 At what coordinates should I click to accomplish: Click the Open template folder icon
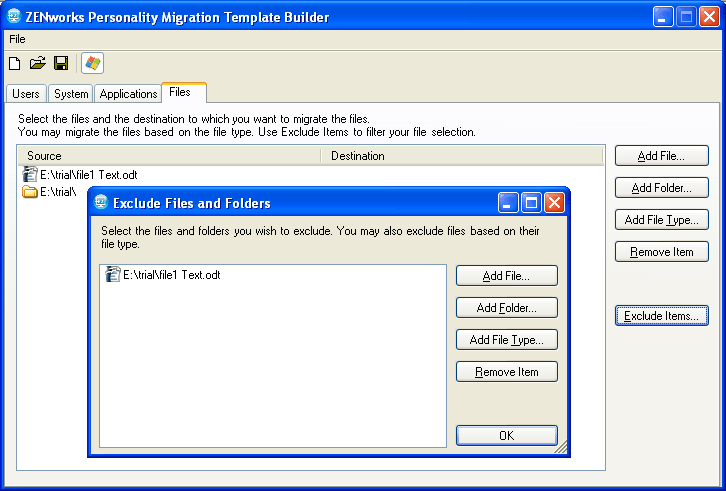[x=38, y=63]
